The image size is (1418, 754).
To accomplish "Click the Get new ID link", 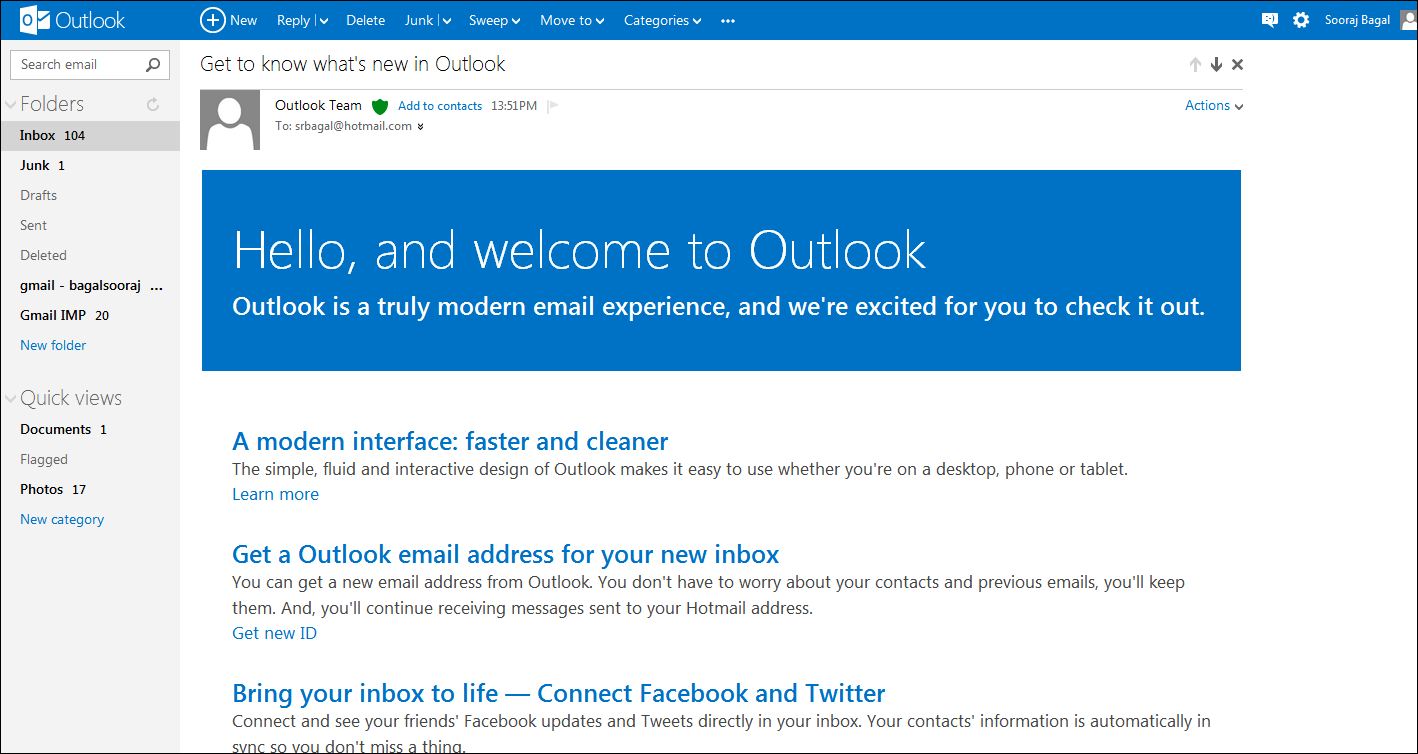I will [x=274, y=633].
